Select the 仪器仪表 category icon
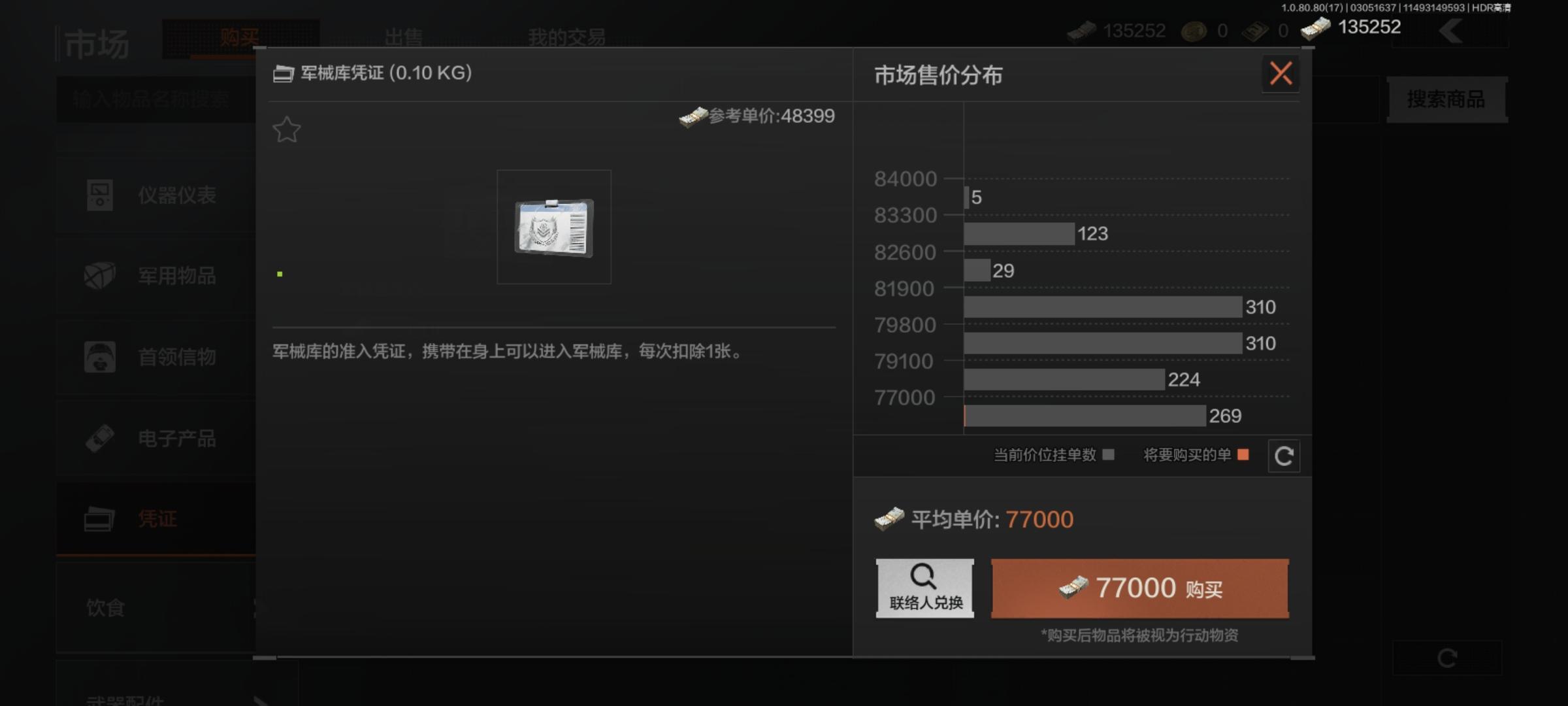The height and width of the screenshot is (706, 1568). [x=100, y=195]
